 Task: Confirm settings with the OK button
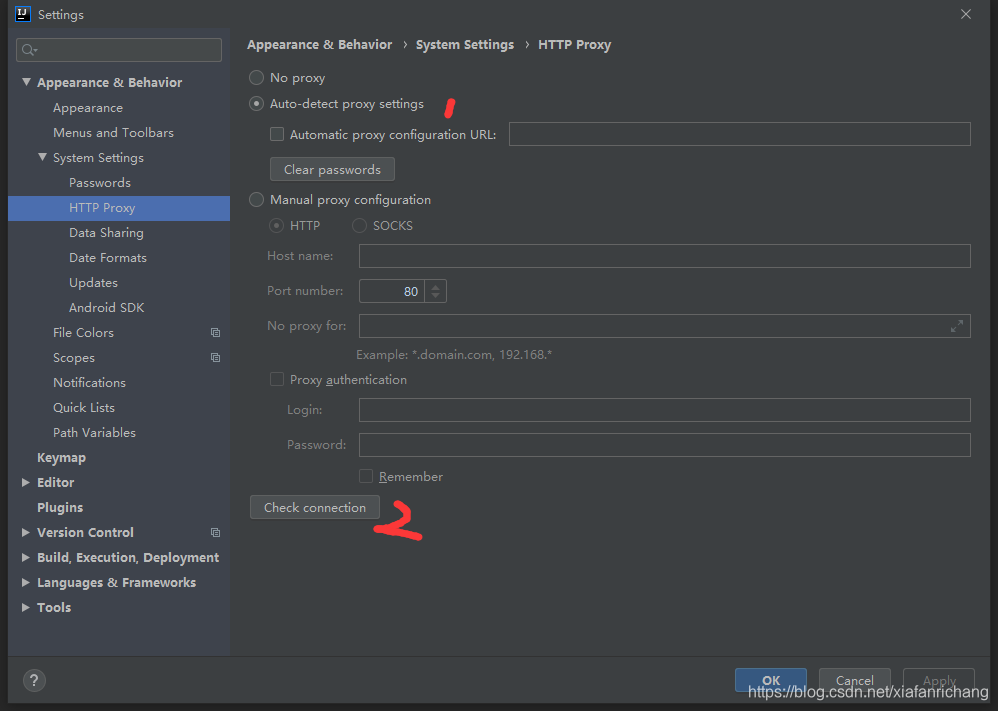pyautogui.click(x=771, y=680)
